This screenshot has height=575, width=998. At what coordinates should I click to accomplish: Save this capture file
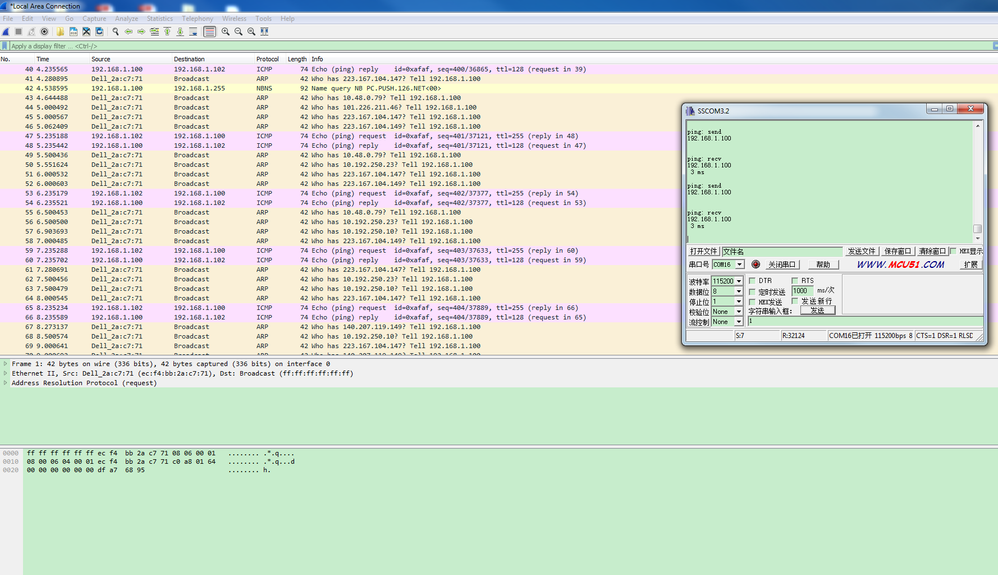(x=73, y=32)
